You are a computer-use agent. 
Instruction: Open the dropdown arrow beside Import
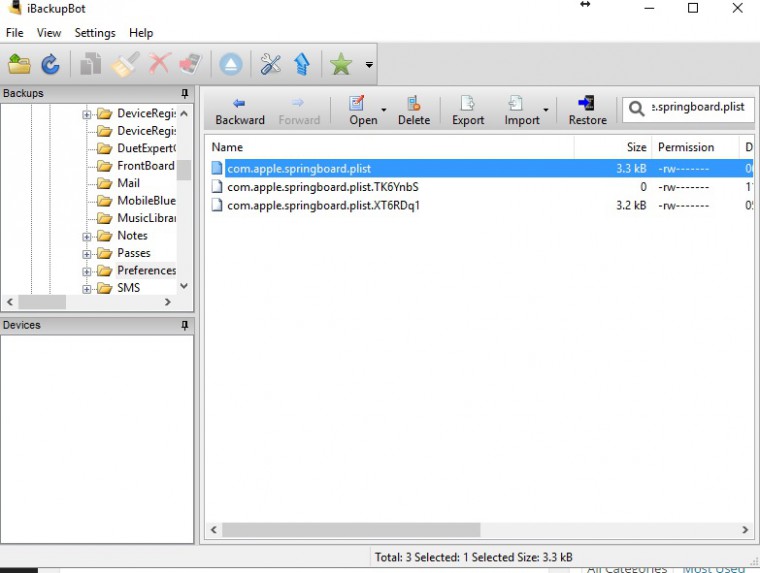[x=546, y=110]
